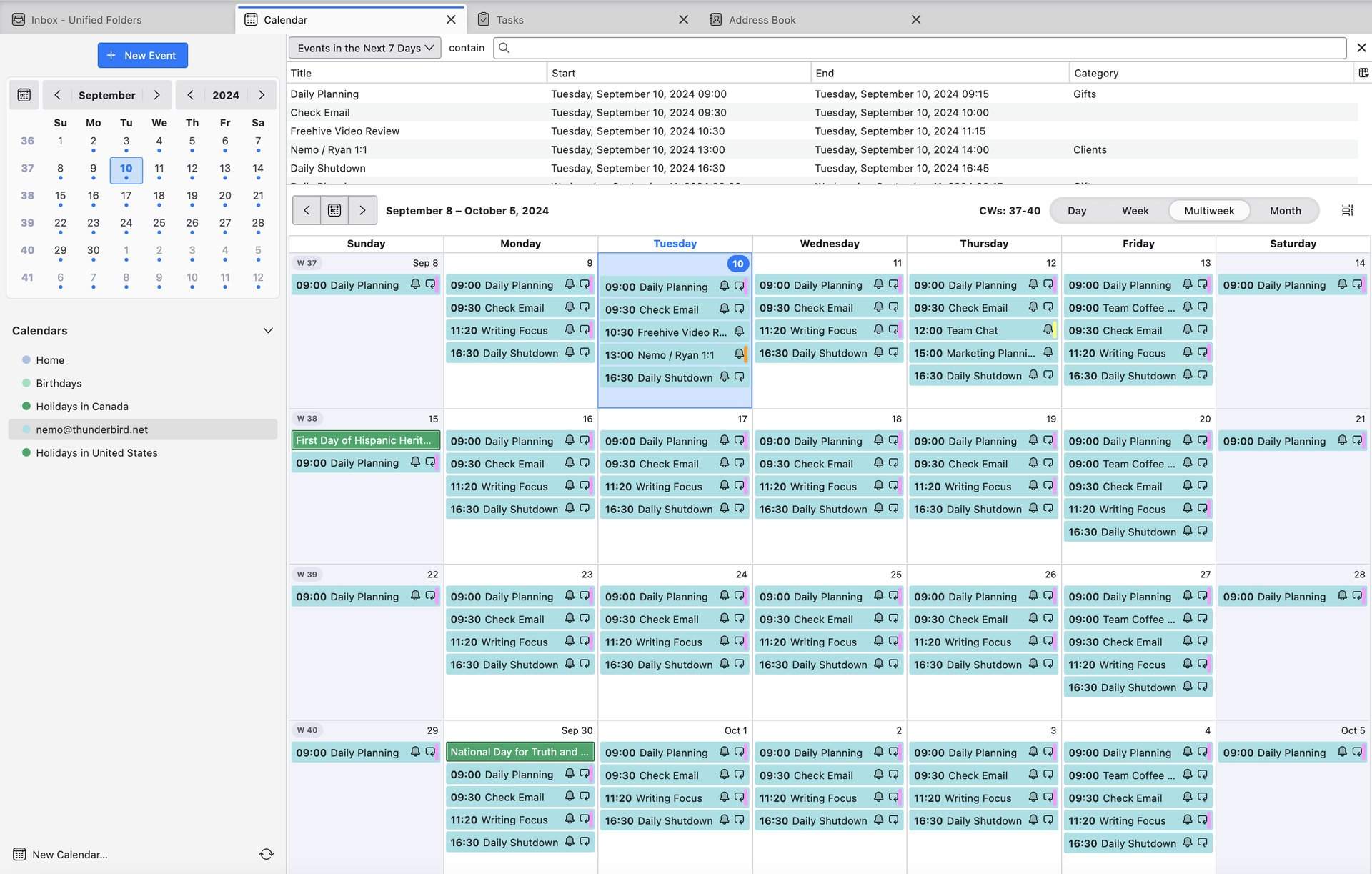1372x874 pixels.
Task: Click the Address Book tab icon
Action: click(715, 19)
